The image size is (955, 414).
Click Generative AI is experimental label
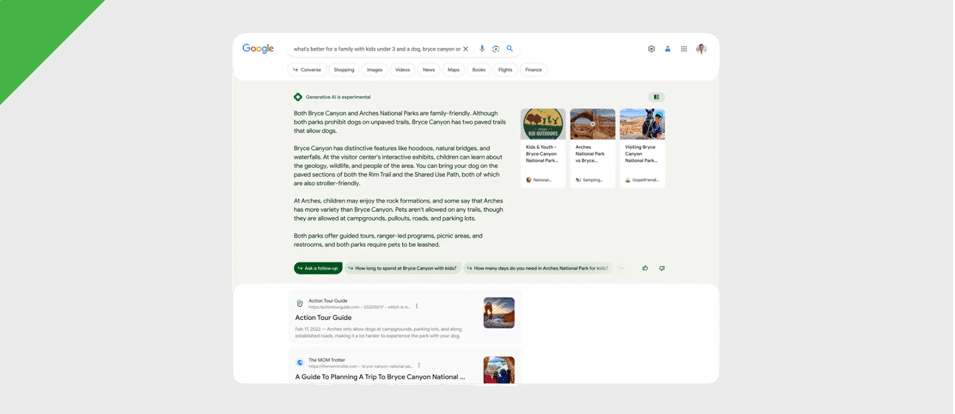[338, 97]
